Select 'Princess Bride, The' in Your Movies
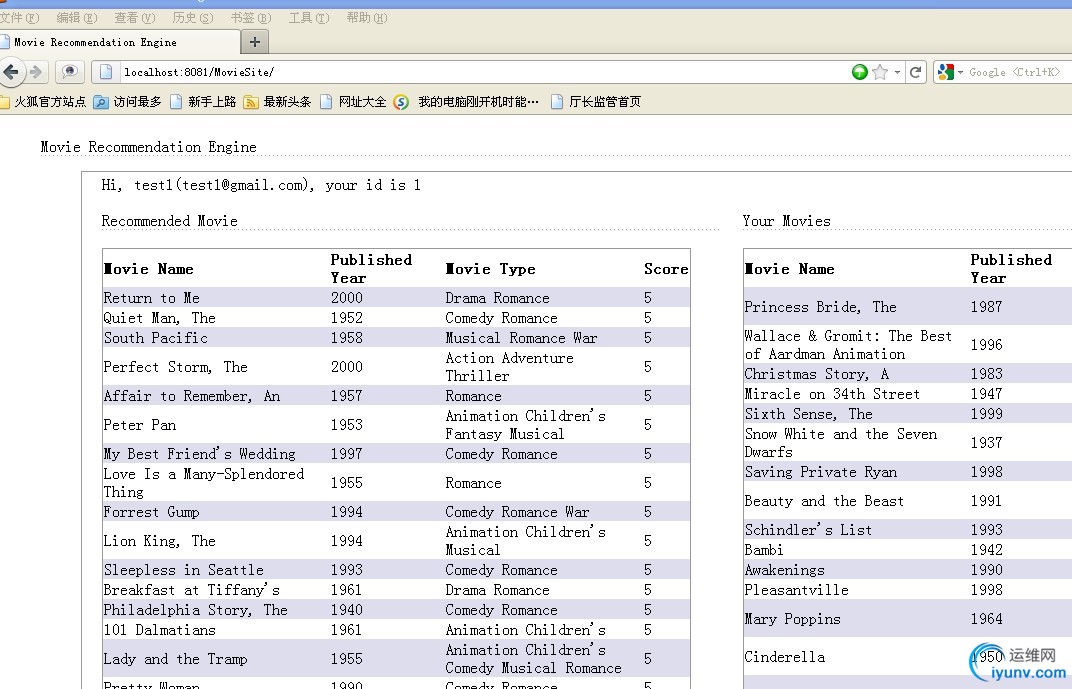Viewport: 1072px width, 689px height. pos(820,307)
